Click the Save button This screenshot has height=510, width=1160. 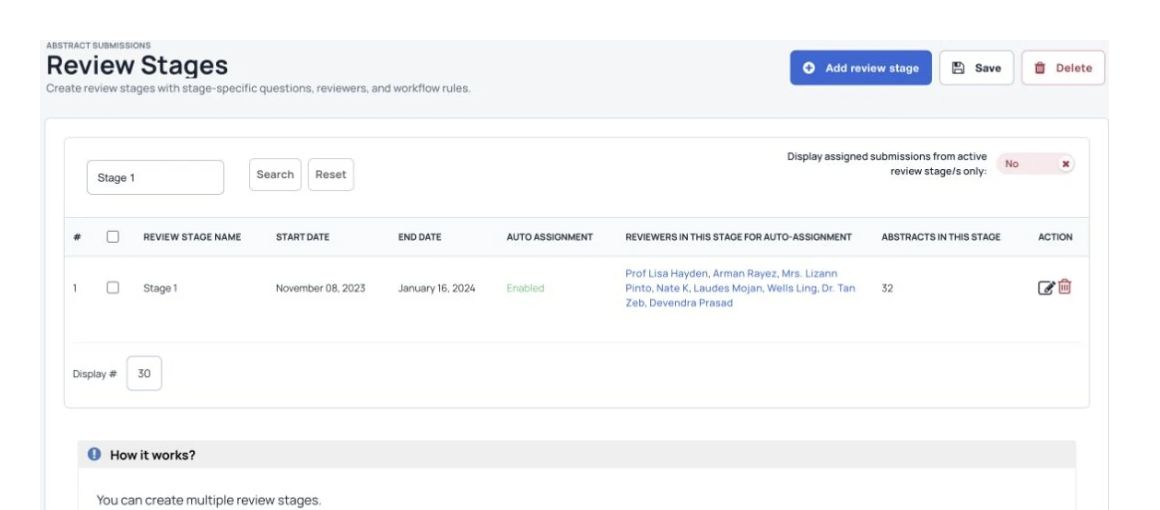coord(976,68)
